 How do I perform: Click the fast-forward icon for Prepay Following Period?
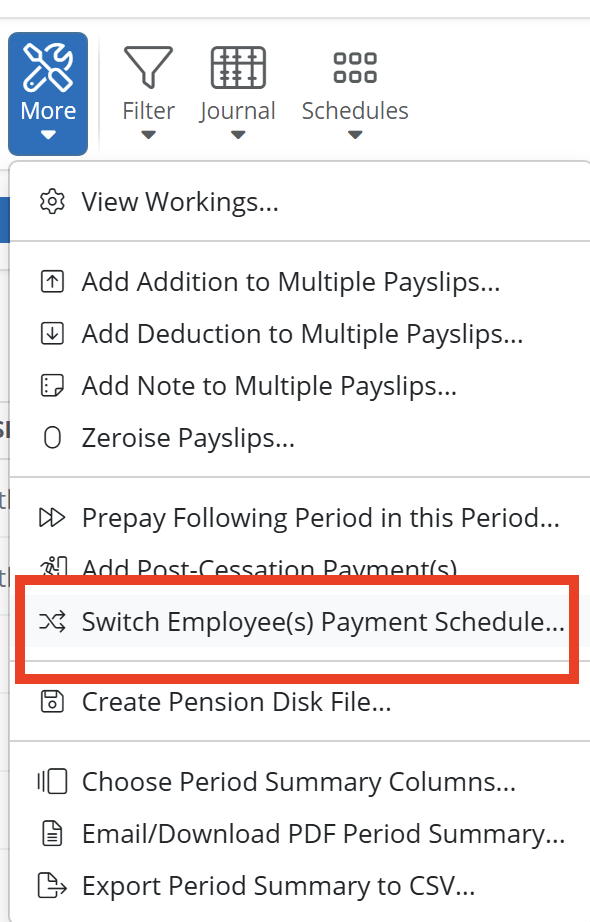point(52,518)
